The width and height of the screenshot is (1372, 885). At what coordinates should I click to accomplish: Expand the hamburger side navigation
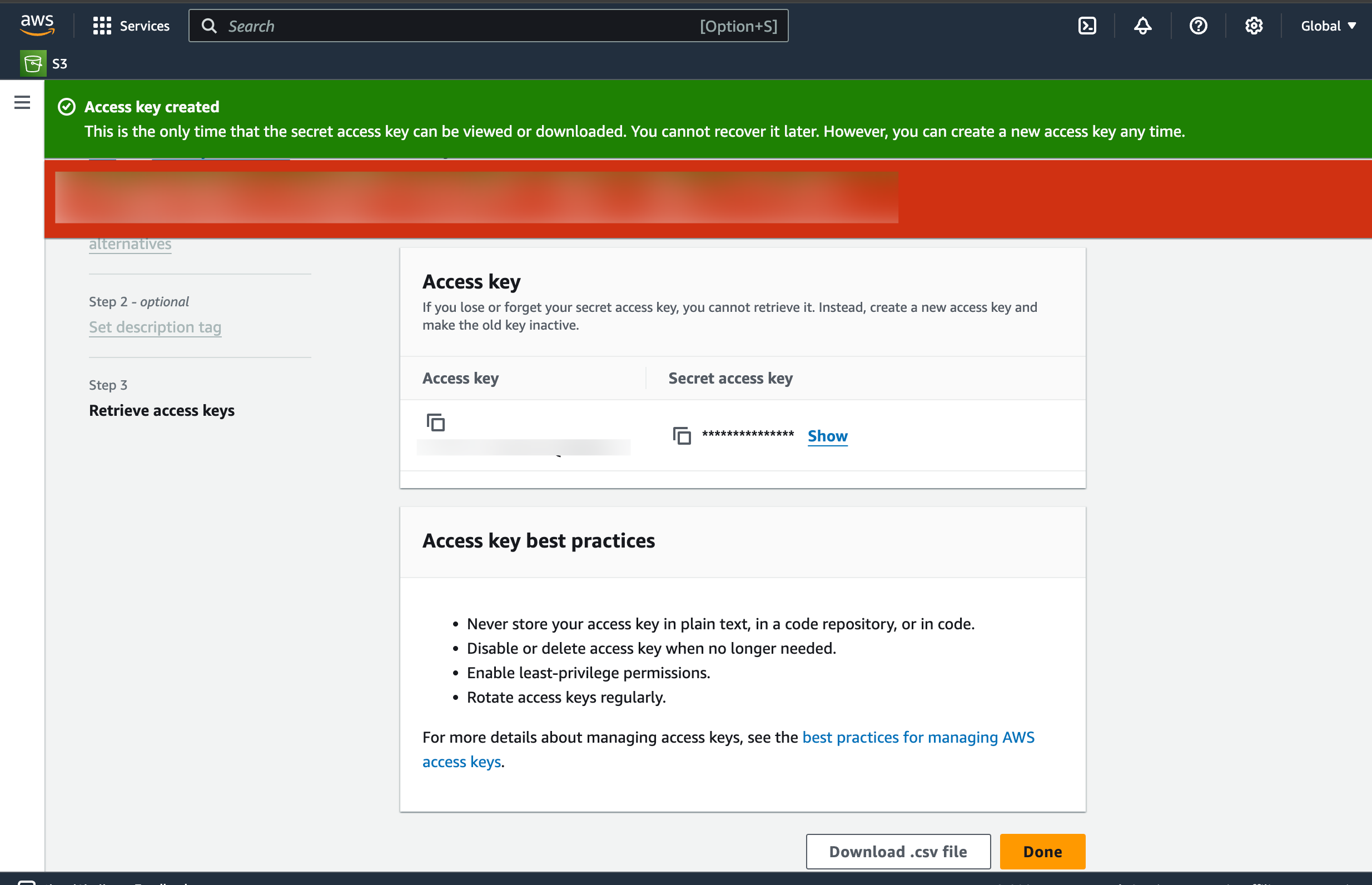coord(22,102)
